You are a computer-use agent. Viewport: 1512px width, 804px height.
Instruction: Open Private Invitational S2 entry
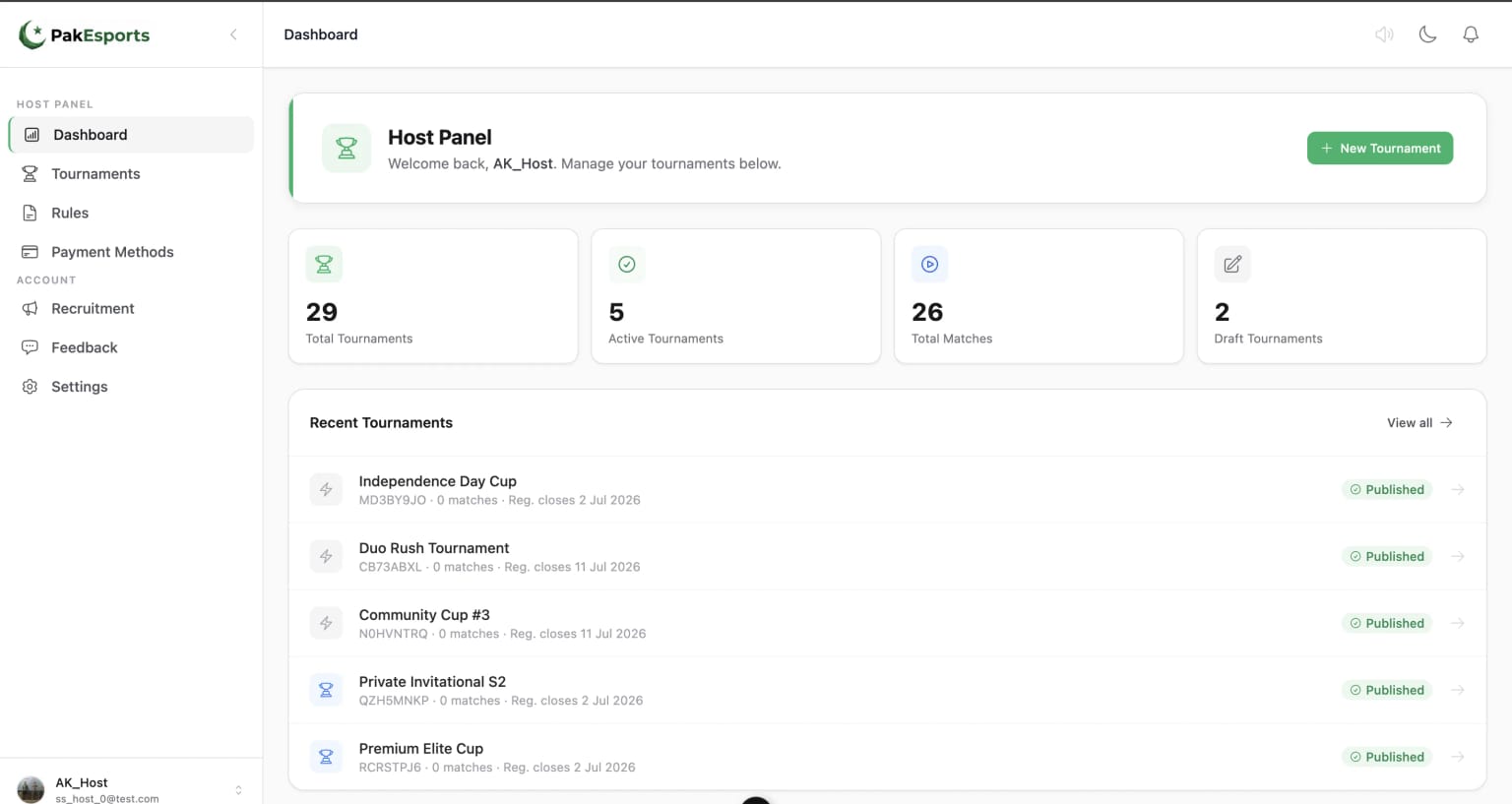point(887,690)
